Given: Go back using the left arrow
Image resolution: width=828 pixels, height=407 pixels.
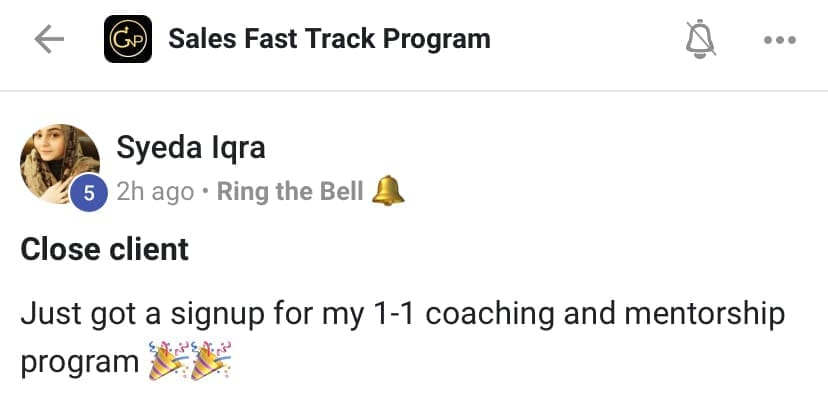Looking at the screenshot, I should coord(49,40).
